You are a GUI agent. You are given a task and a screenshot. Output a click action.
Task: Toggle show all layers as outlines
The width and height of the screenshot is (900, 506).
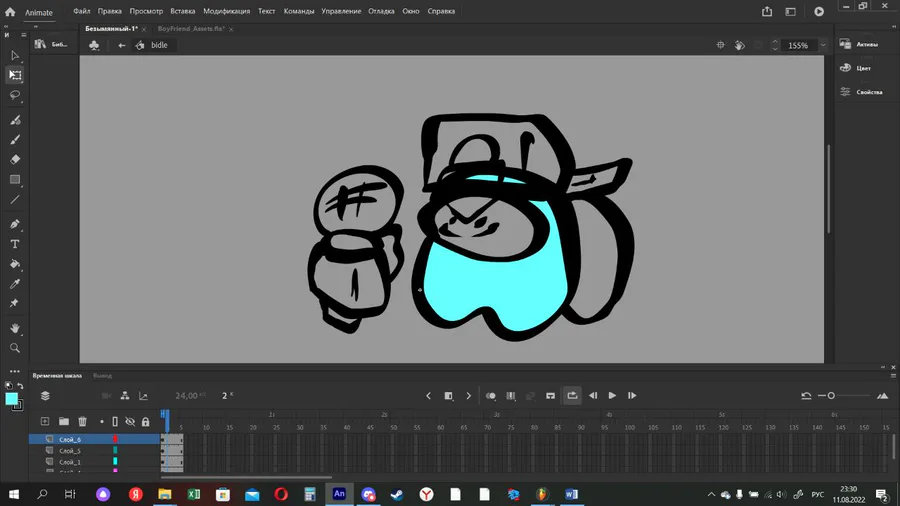(x=115, y=422)
